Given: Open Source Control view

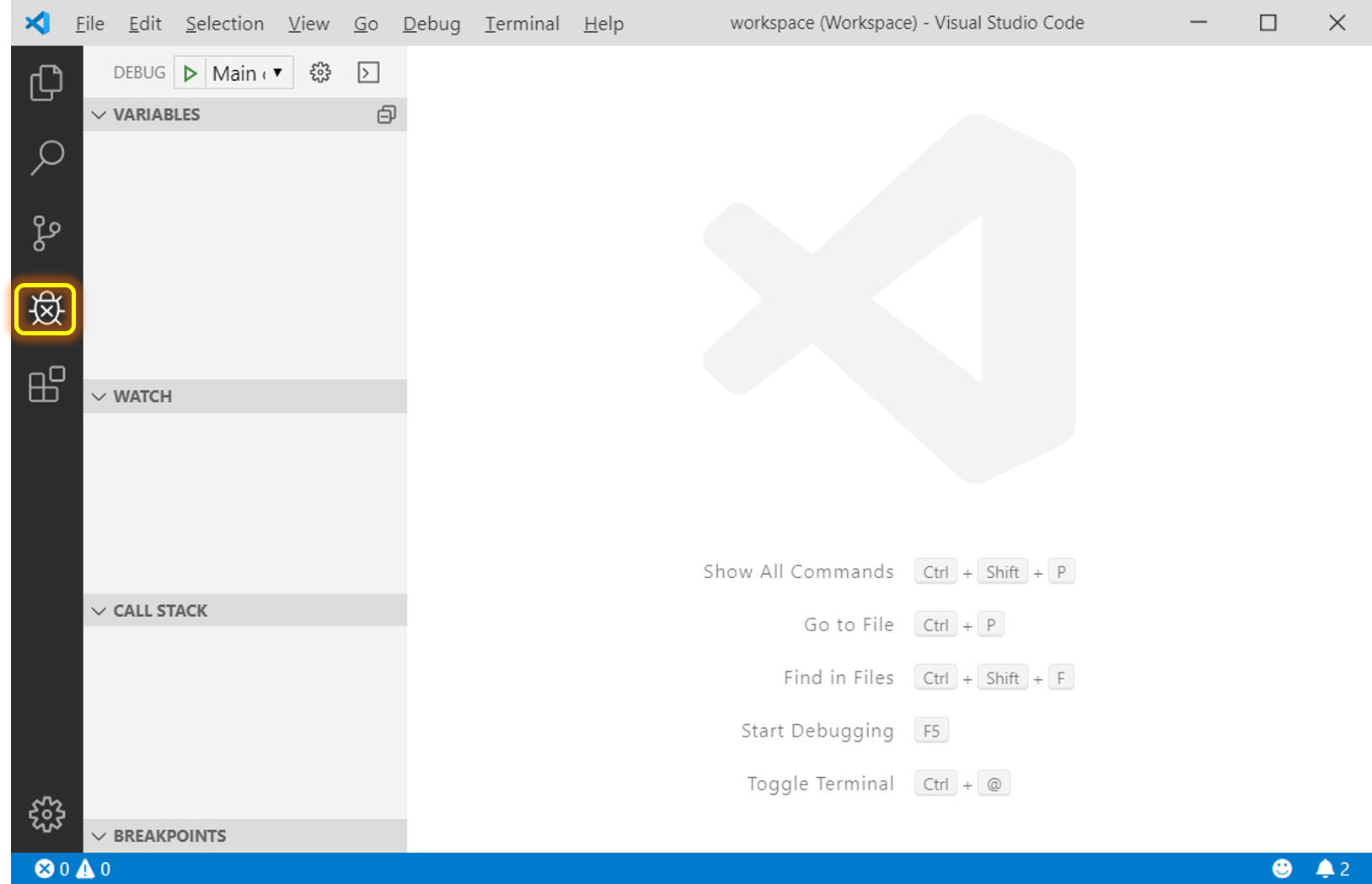Looking at the screenshot, I should (x=46, y=233).
